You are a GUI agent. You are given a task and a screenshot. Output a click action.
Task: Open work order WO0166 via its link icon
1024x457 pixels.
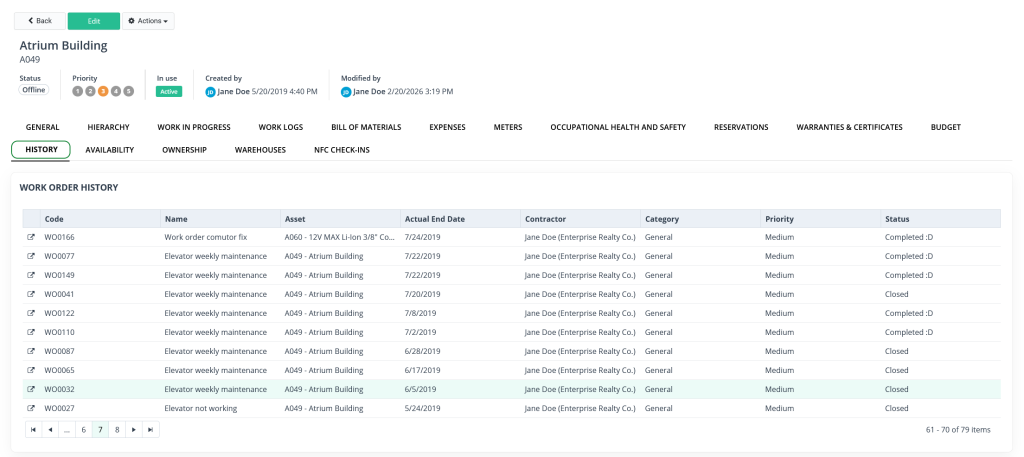[31, 237]
